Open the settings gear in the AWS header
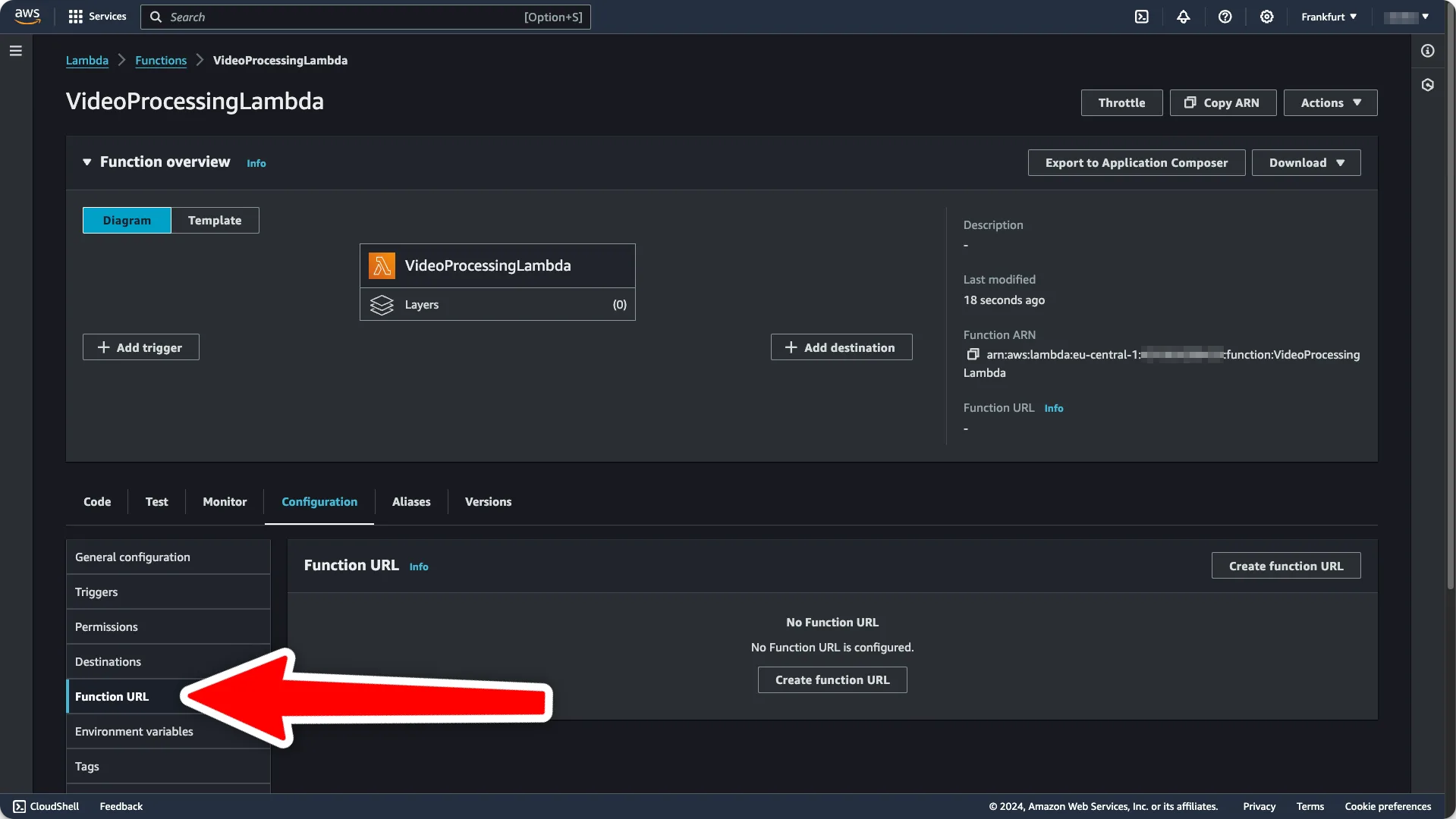Image resolution: width=1456 pixels, height=819 pixels. click(x=1266, y=17)
